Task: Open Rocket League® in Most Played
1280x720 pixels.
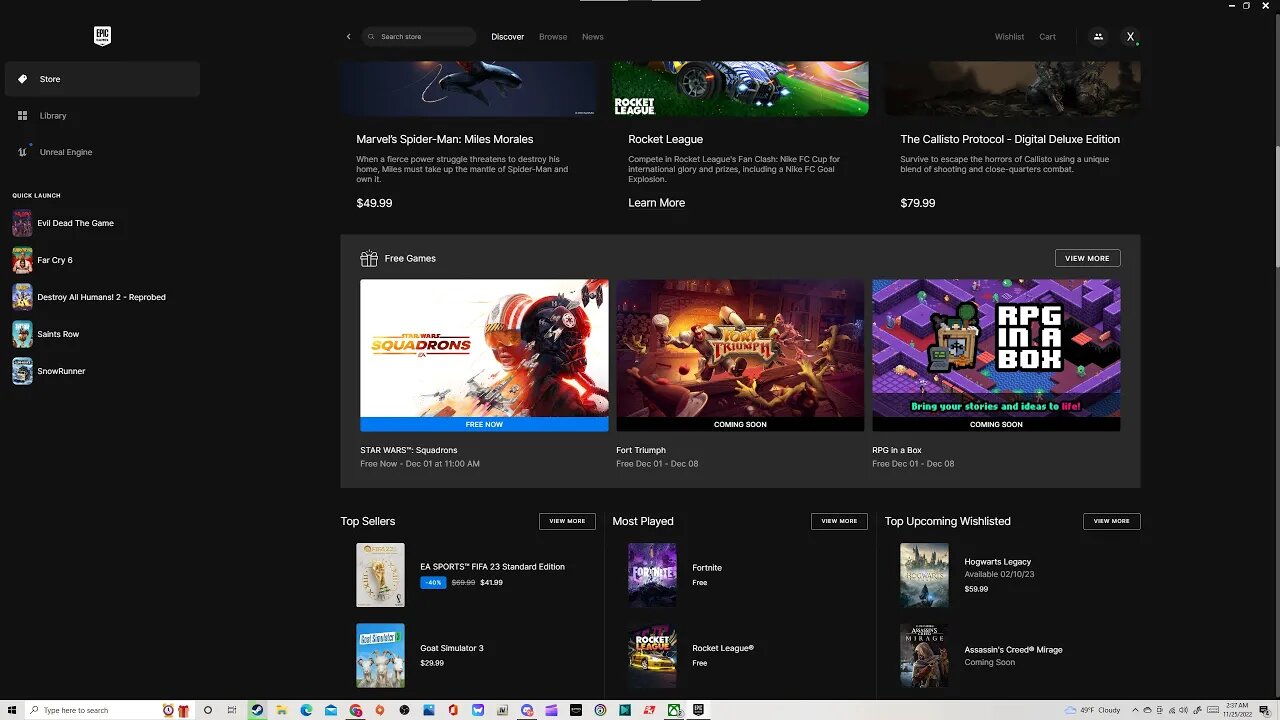Action: [x=723, y=648]
